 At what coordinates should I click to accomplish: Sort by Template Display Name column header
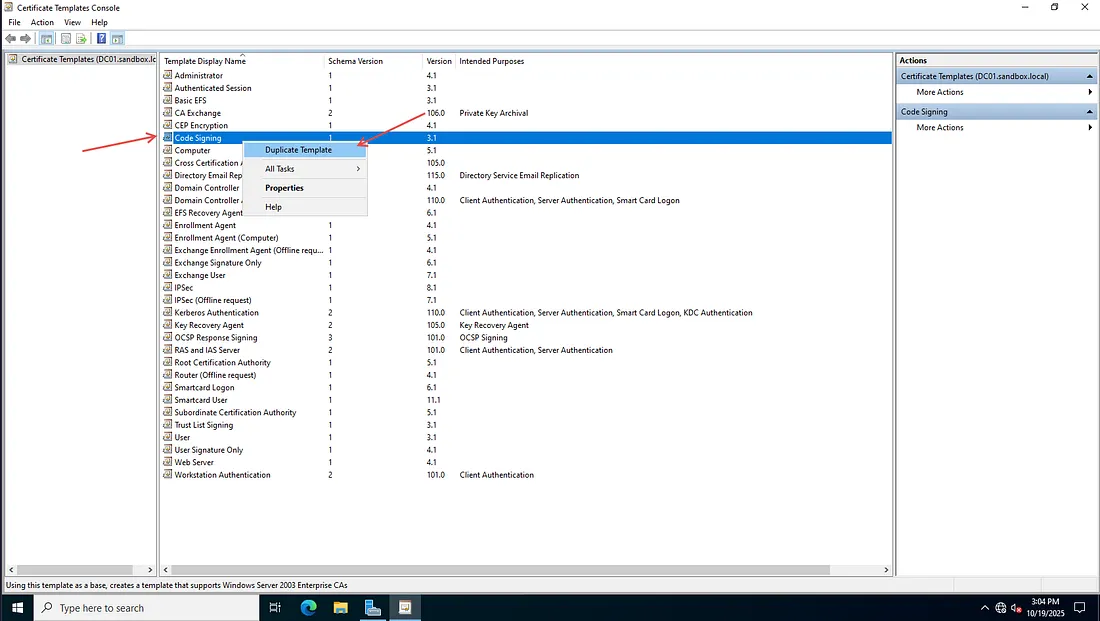205,61
